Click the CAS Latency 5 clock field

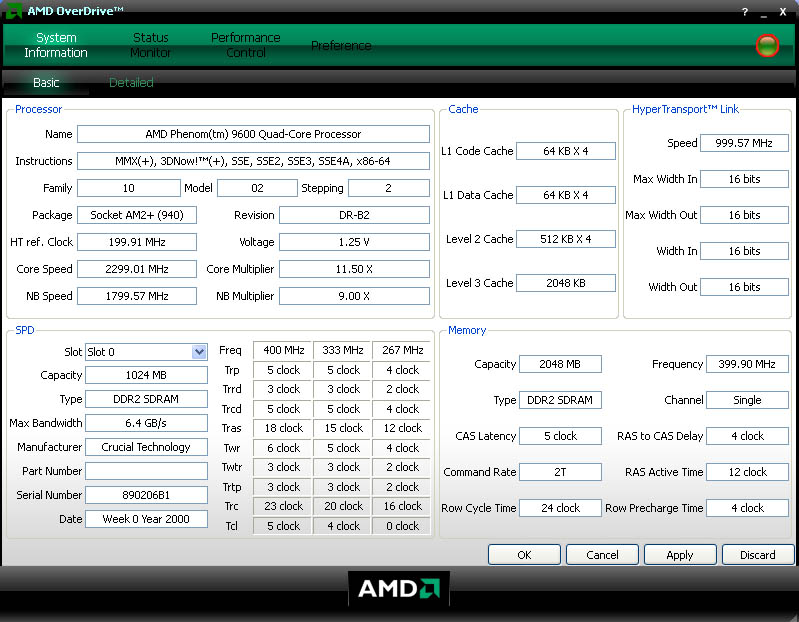(x=560, y=436)
